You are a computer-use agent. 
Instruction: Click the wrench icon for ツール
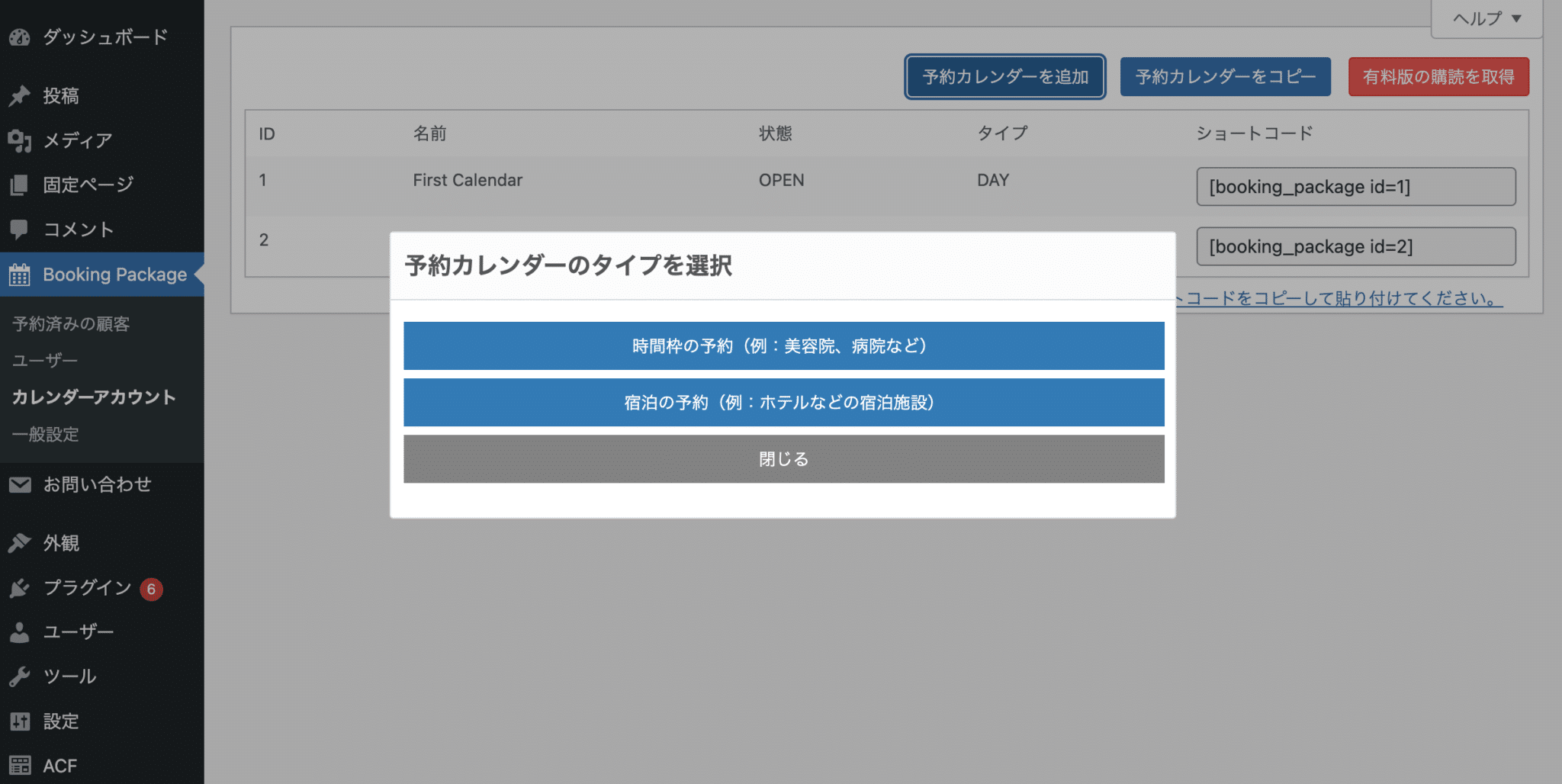20,676
